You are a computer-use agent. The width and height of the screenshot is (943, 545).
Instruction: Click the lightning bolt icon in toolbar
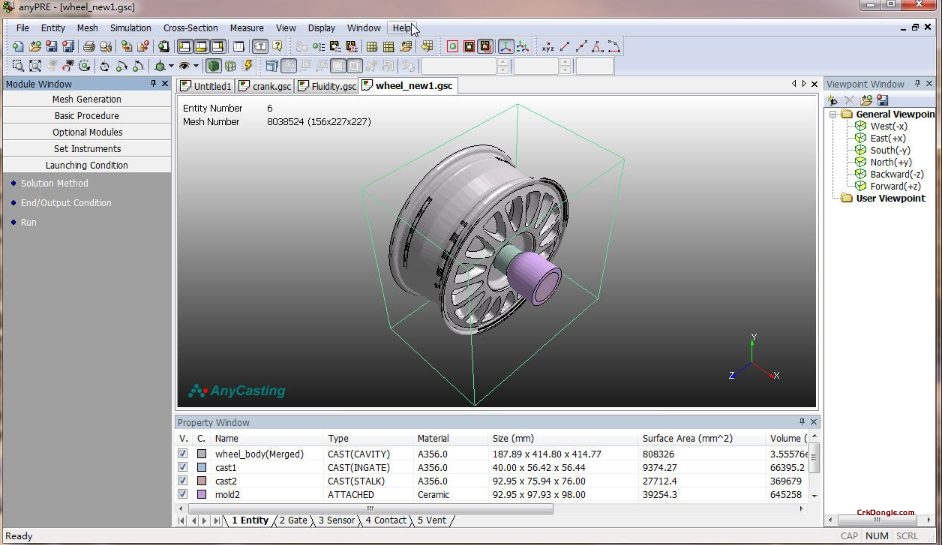(247, 66)
